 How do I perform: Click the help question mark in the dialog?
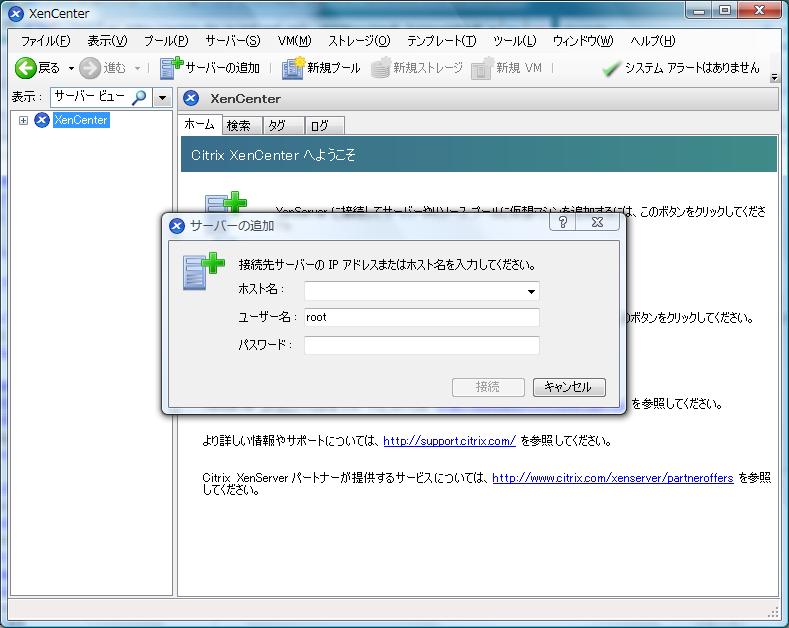click(x=563, y=221)
